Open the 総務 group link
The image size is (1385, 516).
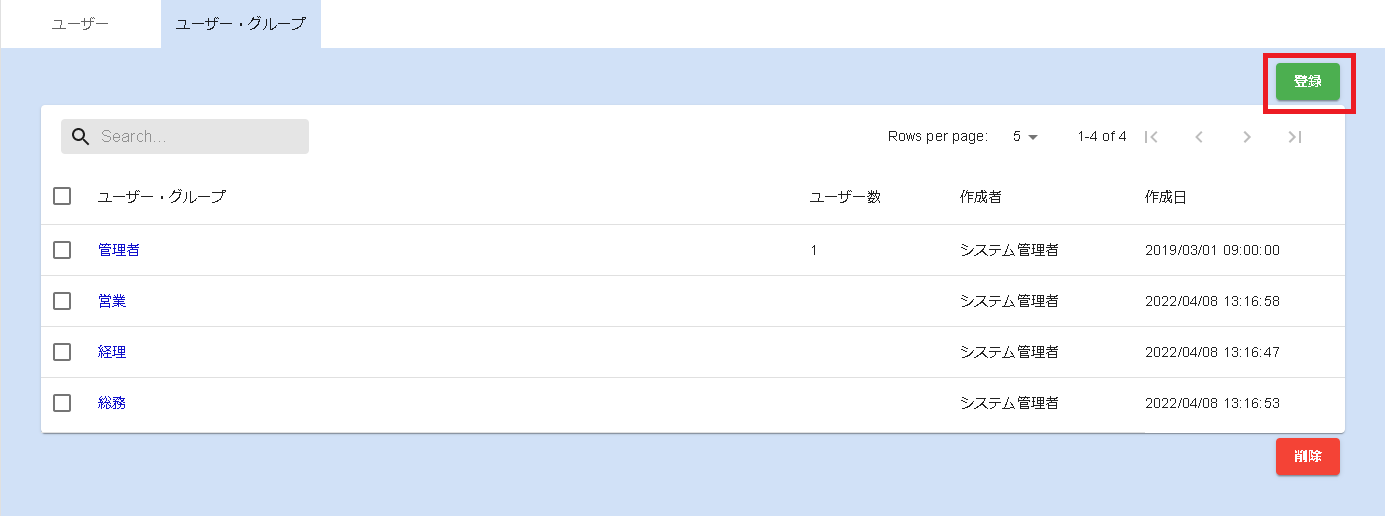(x=112, y=403)
